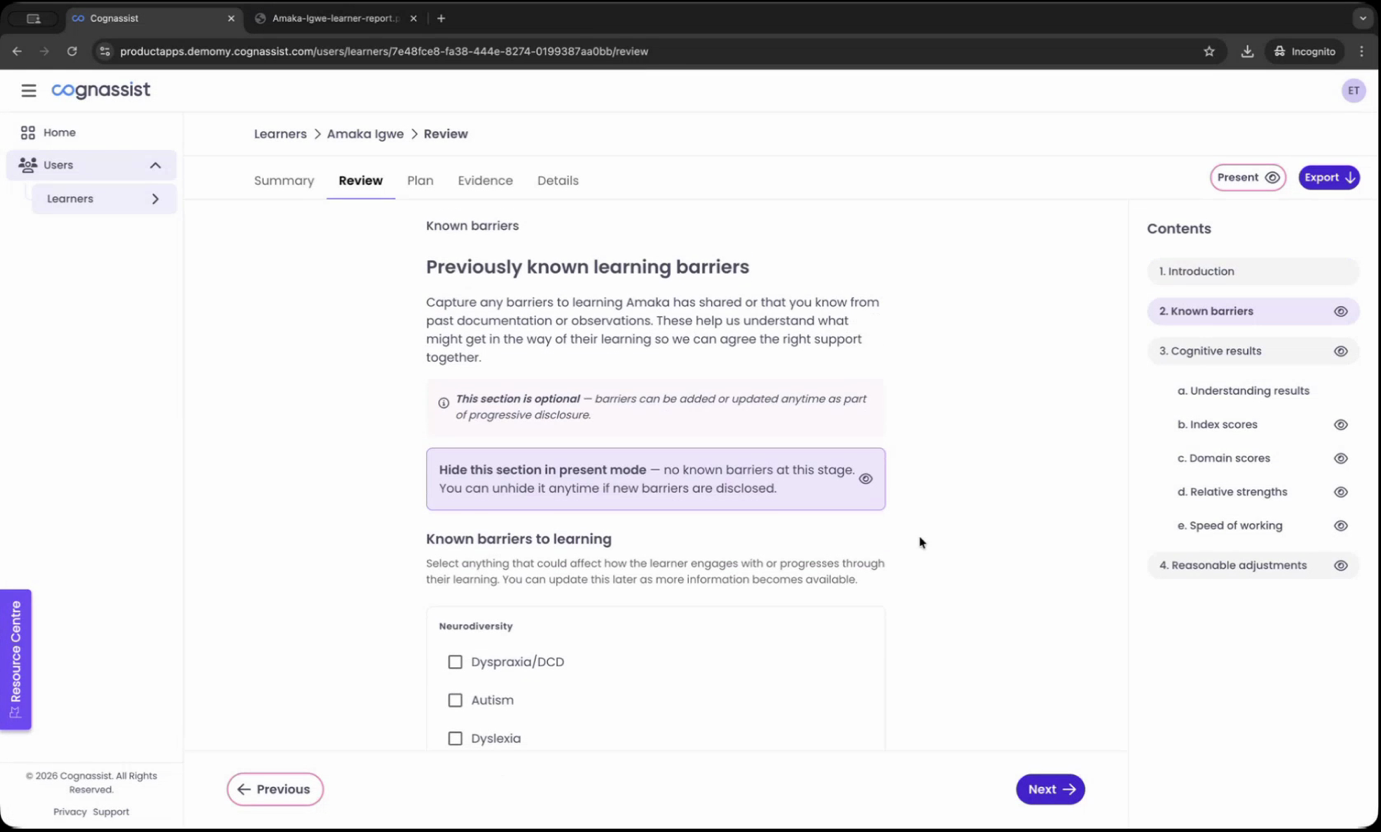
Task: Open the Support link in the footer
Action: [x=110, y=811]
